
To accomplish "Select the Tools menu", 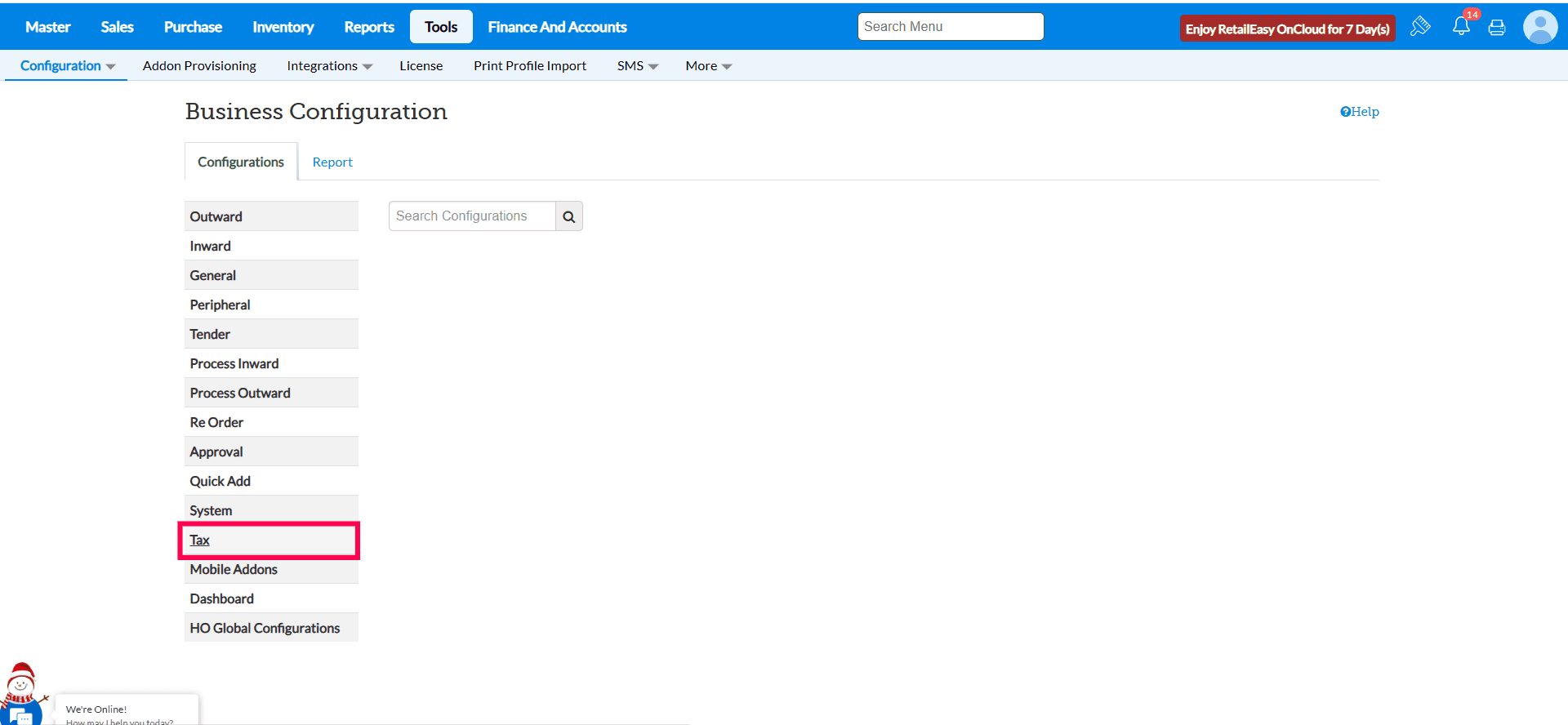I will (x=441, y=27).
